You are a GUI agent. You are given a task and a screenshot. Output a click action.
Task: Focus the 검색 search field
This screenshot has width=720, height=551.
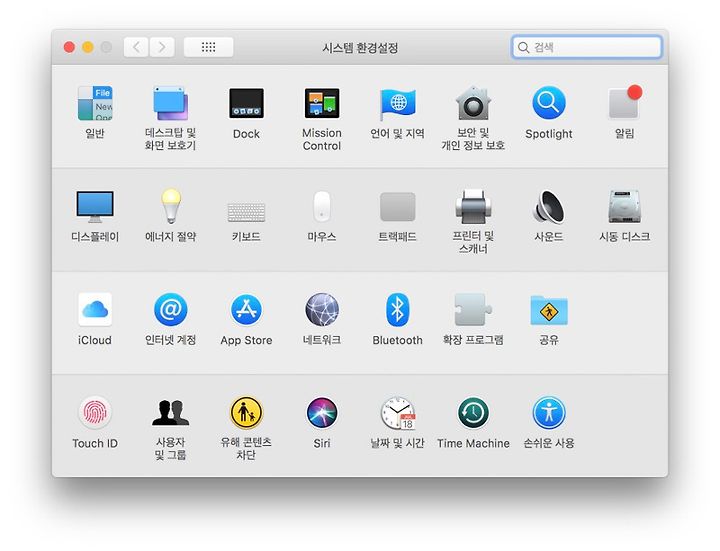coord(587,47)
